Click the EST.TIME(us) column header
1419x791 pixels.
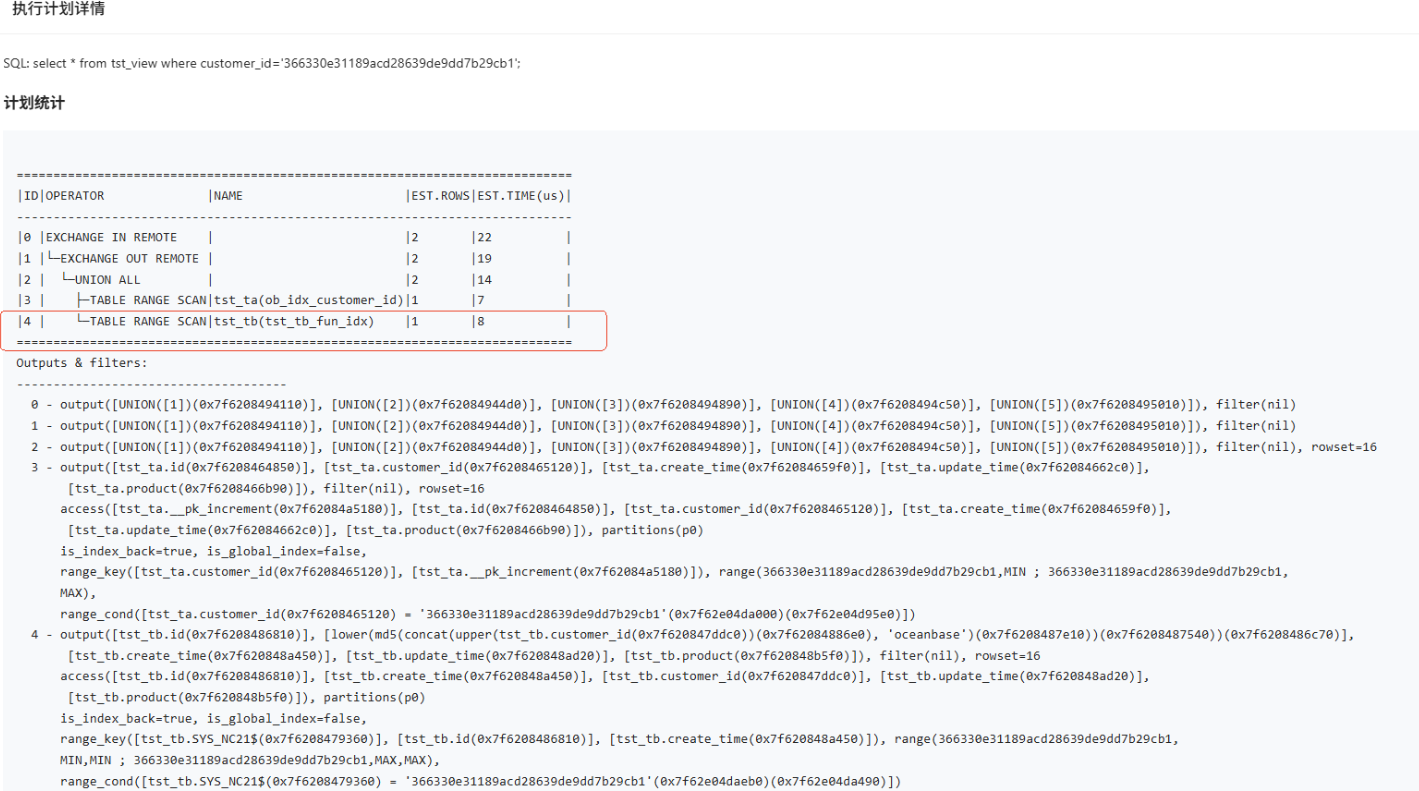pyautogui.click(x=520, y=196)
